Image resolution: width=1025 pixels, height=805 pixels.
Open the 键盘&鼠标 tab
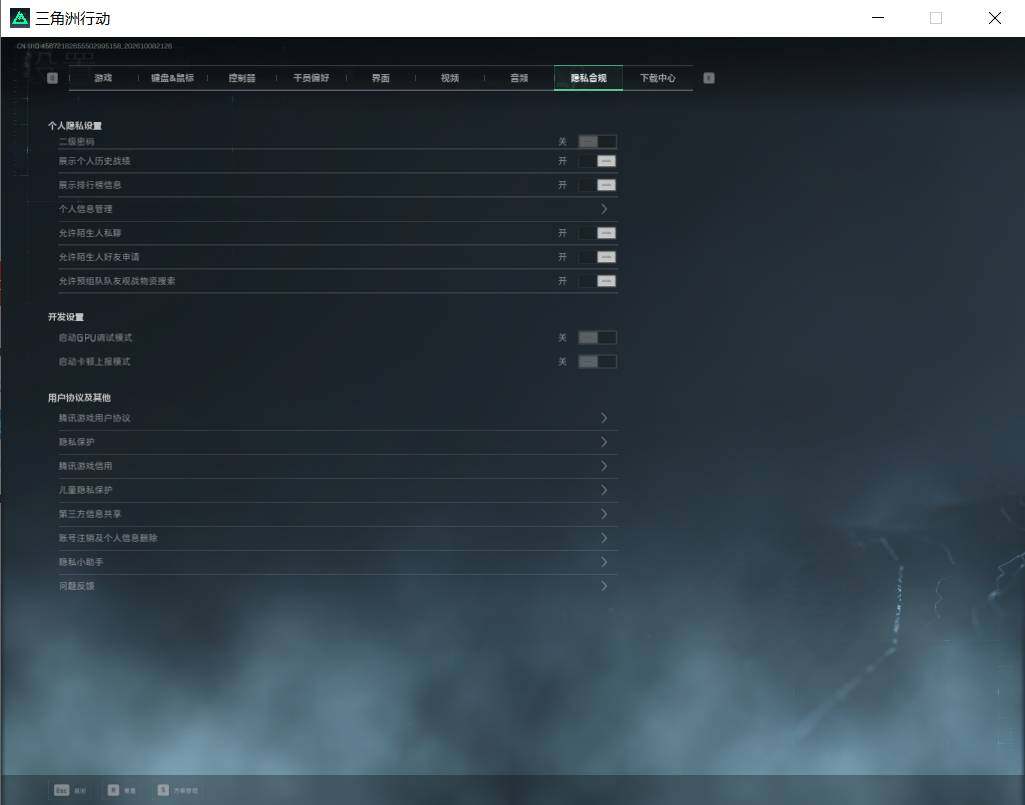coord(173,78)
